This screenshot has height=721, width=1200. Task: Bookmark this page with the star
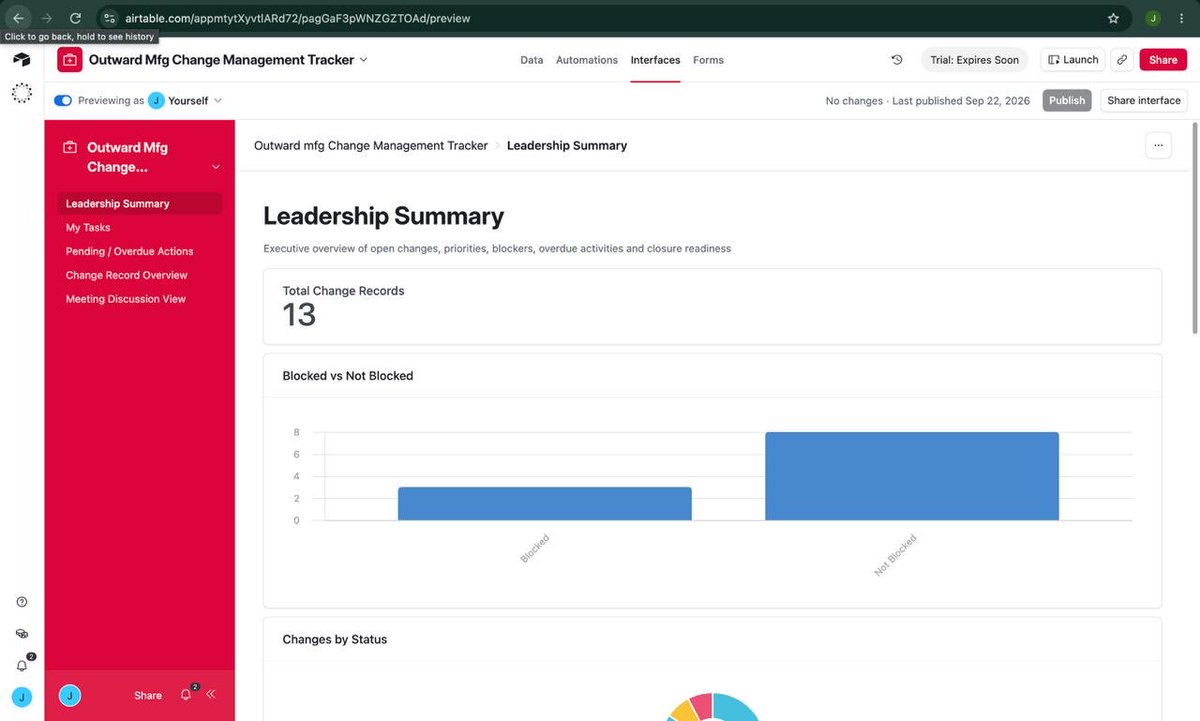click(x=1113, y=18)
